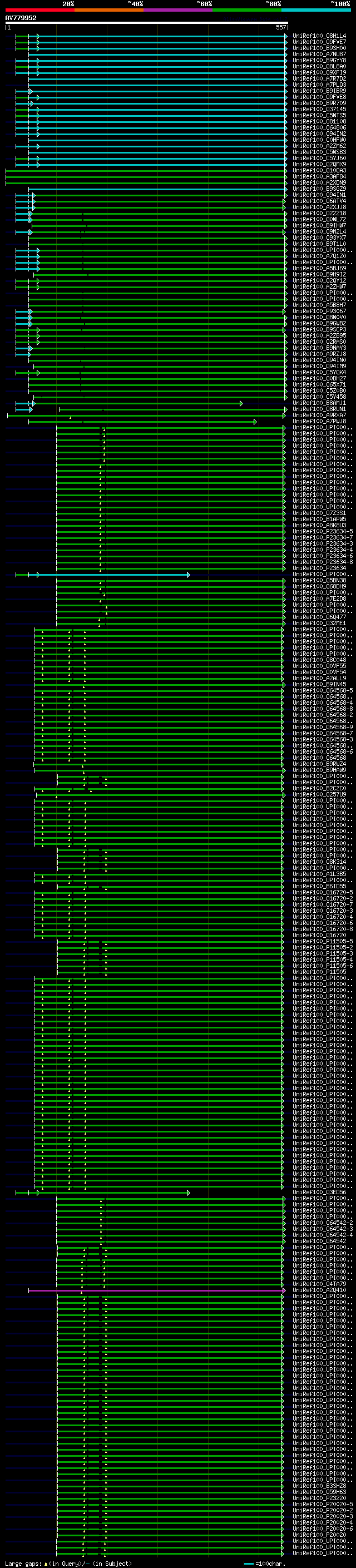The width and height of the screenshot is (356, 1568).
Task: Open hit UniRef100_Q9FVE7
Action: pyautogui.click(x=319, y=42)
